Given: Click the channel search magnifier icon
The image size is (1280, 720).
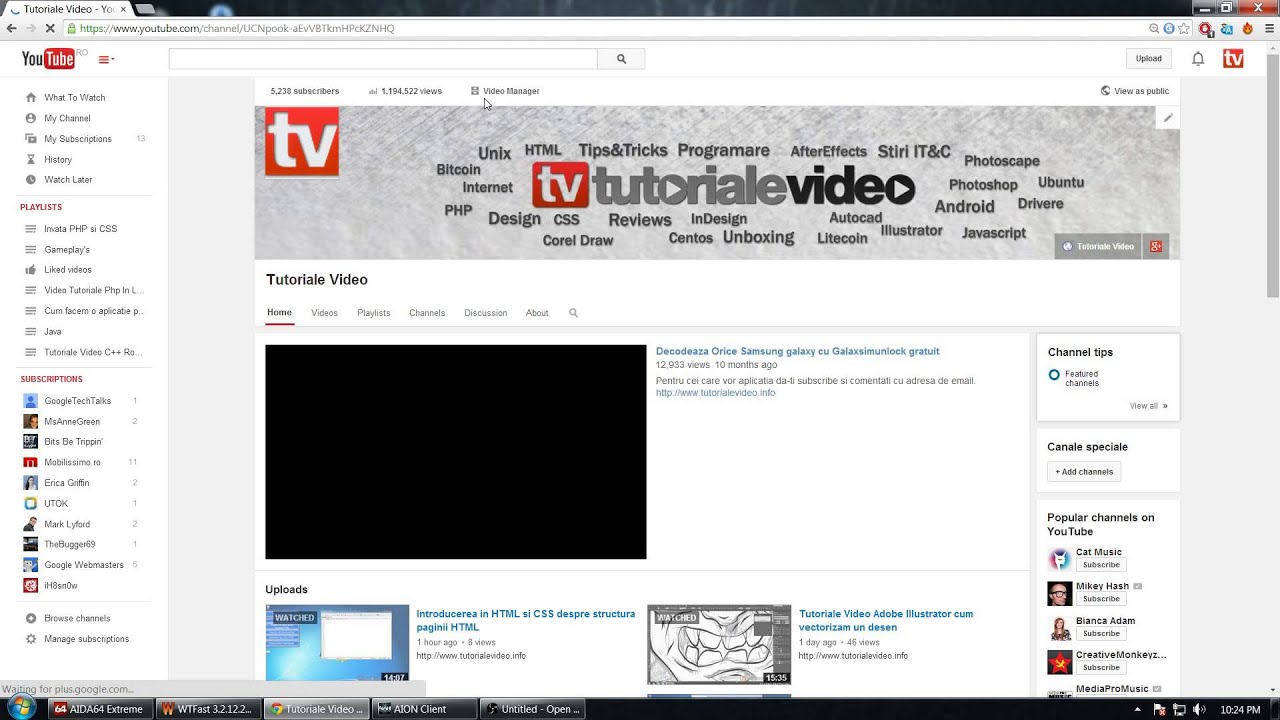Looking at the screenshot, I should [573, 313].
